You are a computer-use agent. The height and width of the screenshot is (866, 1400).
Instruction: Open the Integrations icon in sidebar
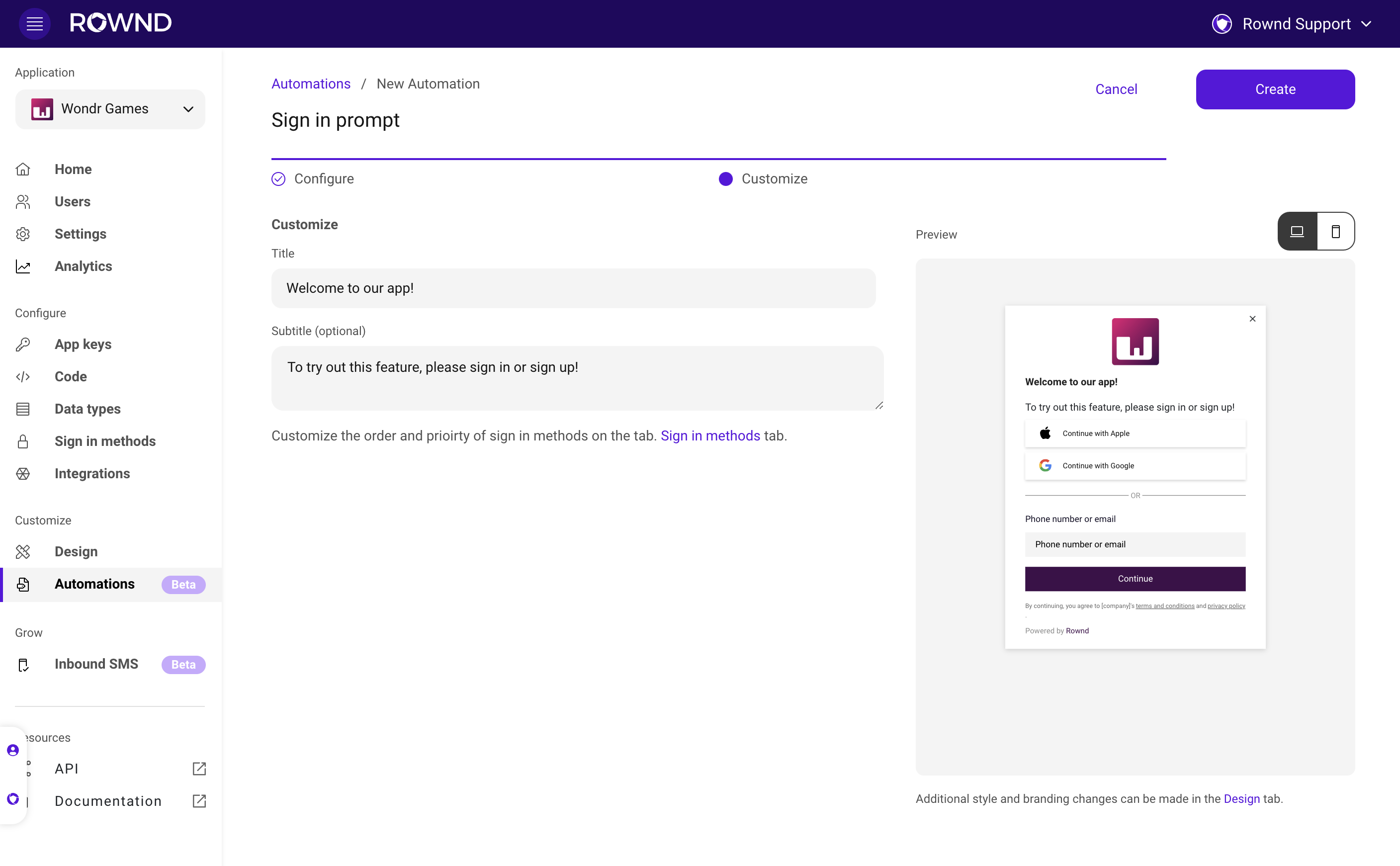coord(23,474)
